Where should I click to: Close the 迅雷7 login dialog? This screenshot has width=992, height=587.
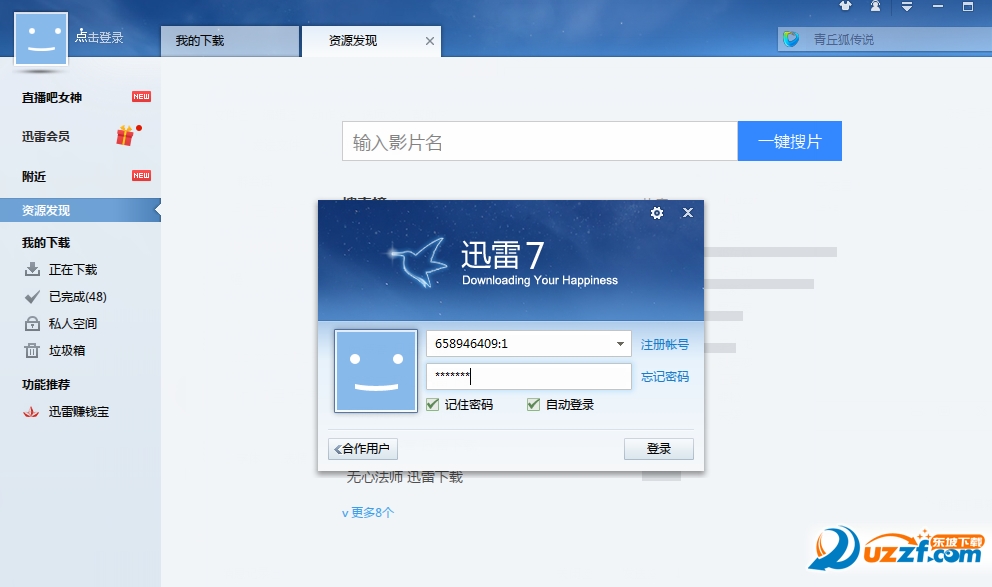tap(688, 213)
